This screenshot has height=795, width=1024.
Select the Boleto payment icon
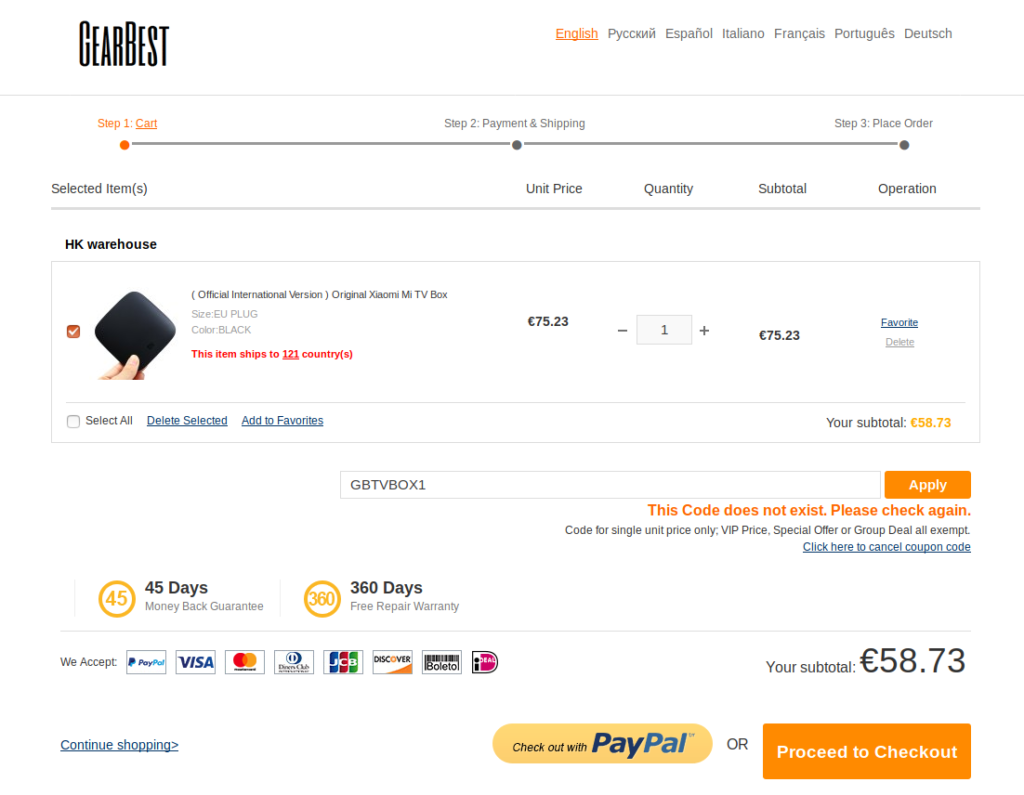coord(441,662)
